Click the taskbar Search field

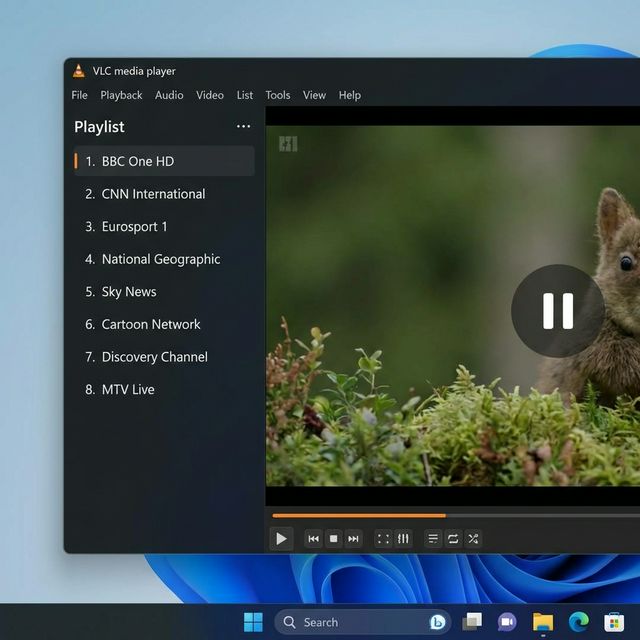pyautogui.click(x=362, y=622)
